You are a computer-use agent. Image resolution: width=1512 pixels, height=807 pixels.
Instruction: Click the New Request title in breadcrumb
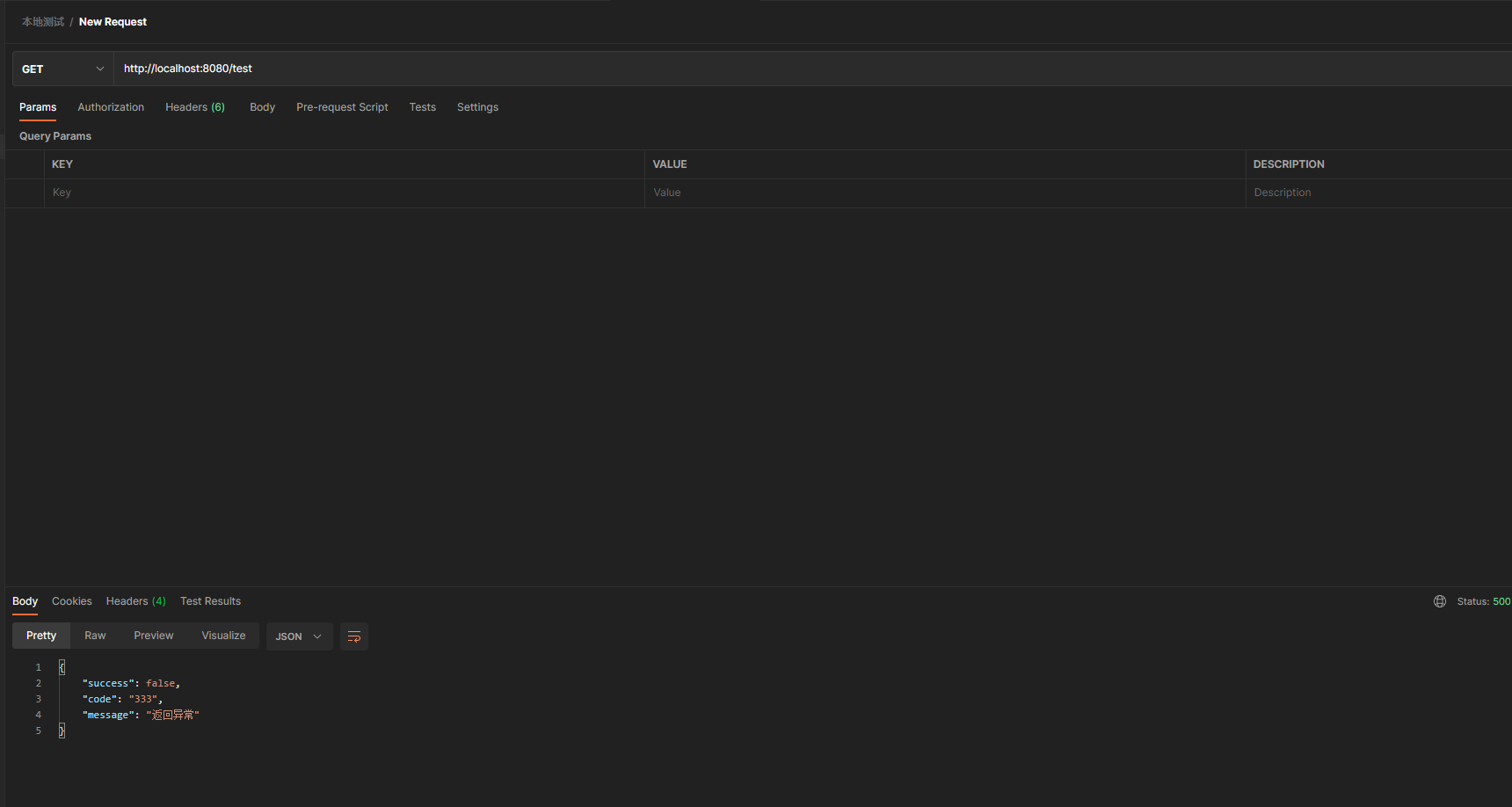click(113, 22)
